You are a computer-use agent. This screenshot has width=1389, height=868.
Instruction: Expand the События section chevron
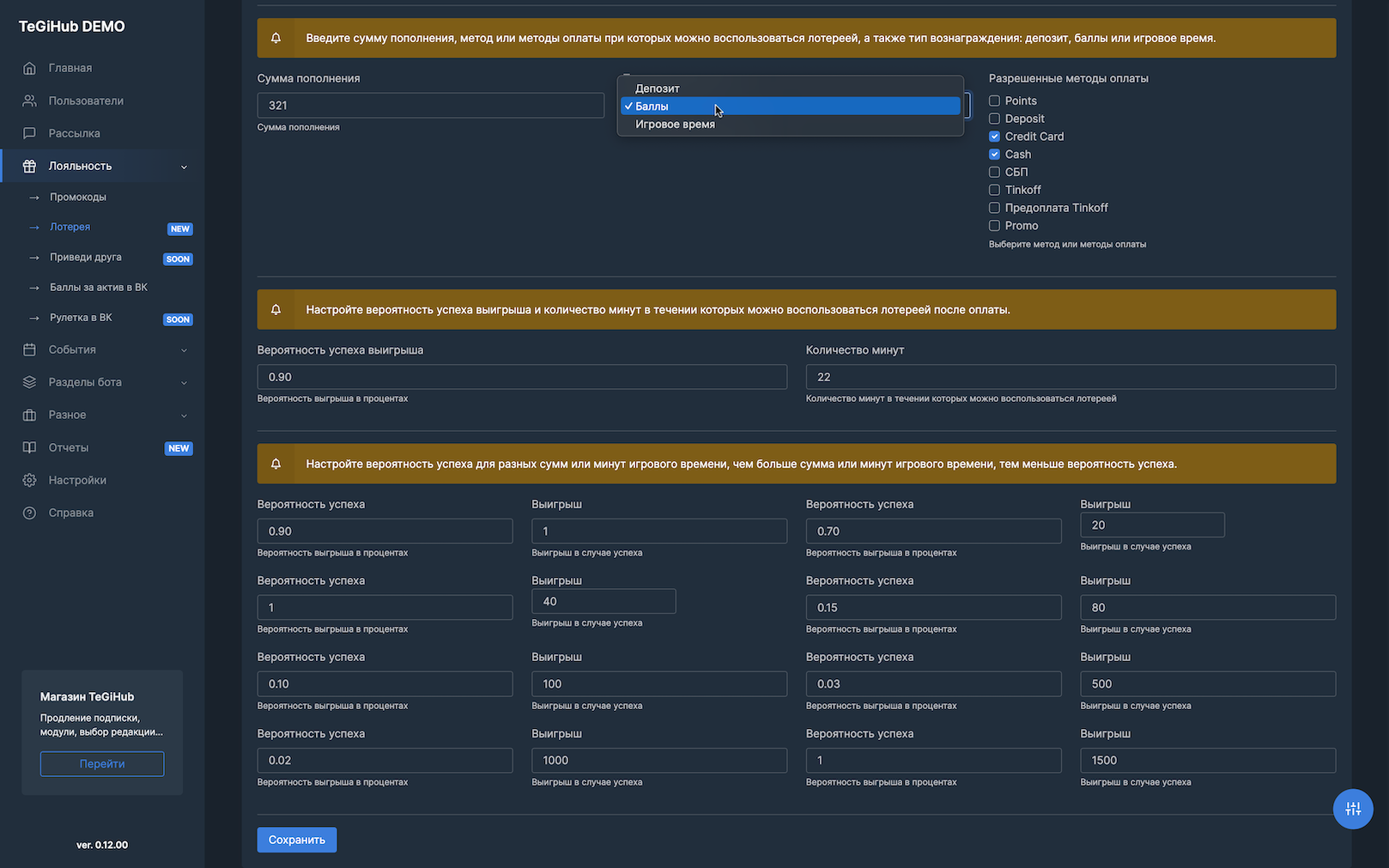[184, 350]
